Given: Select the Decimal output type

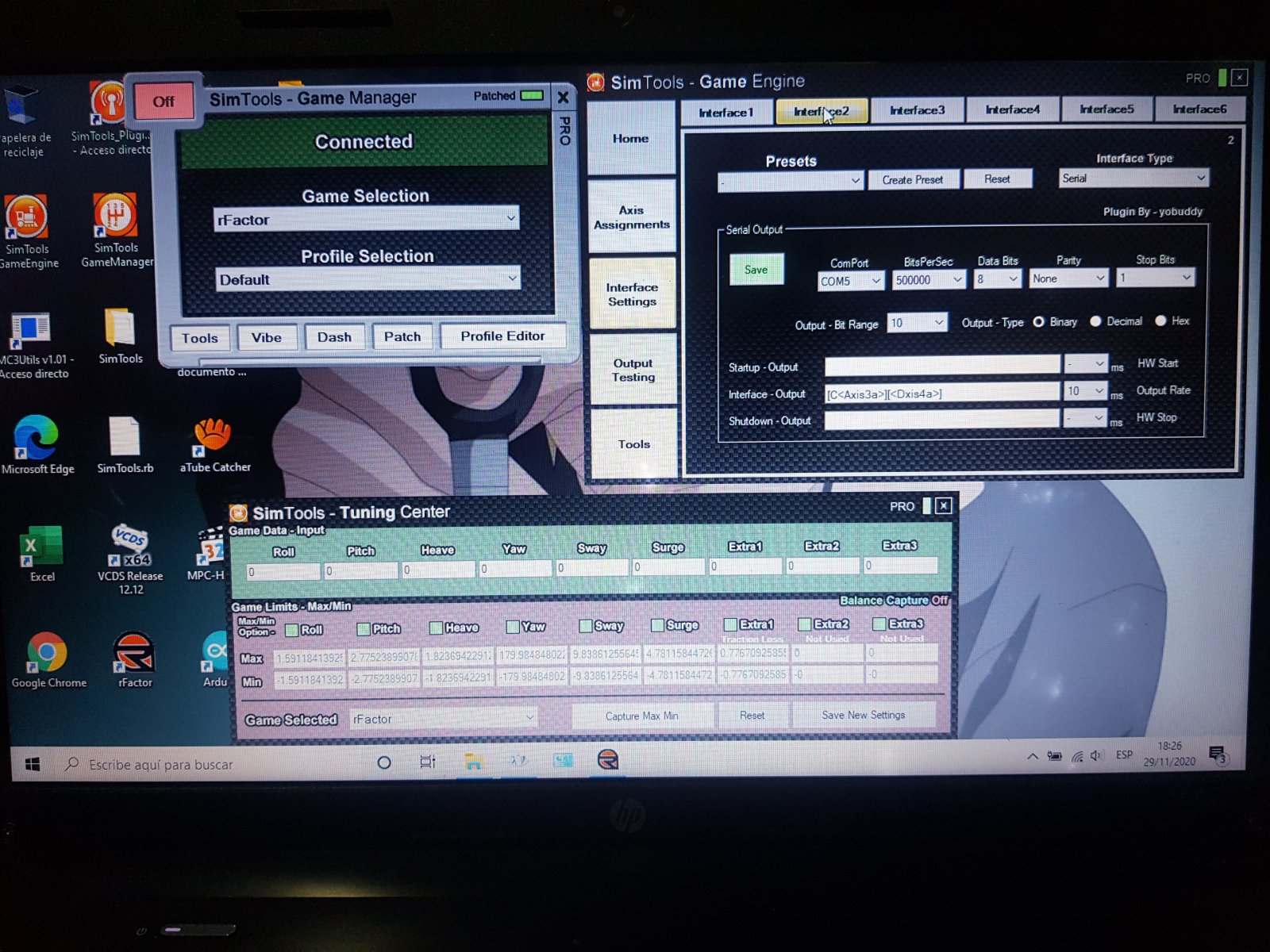Looking at the screenshot, I should (1095, 321).
